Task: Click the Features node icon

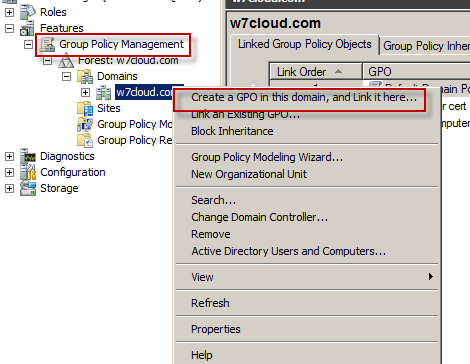Action: (27, 28)
